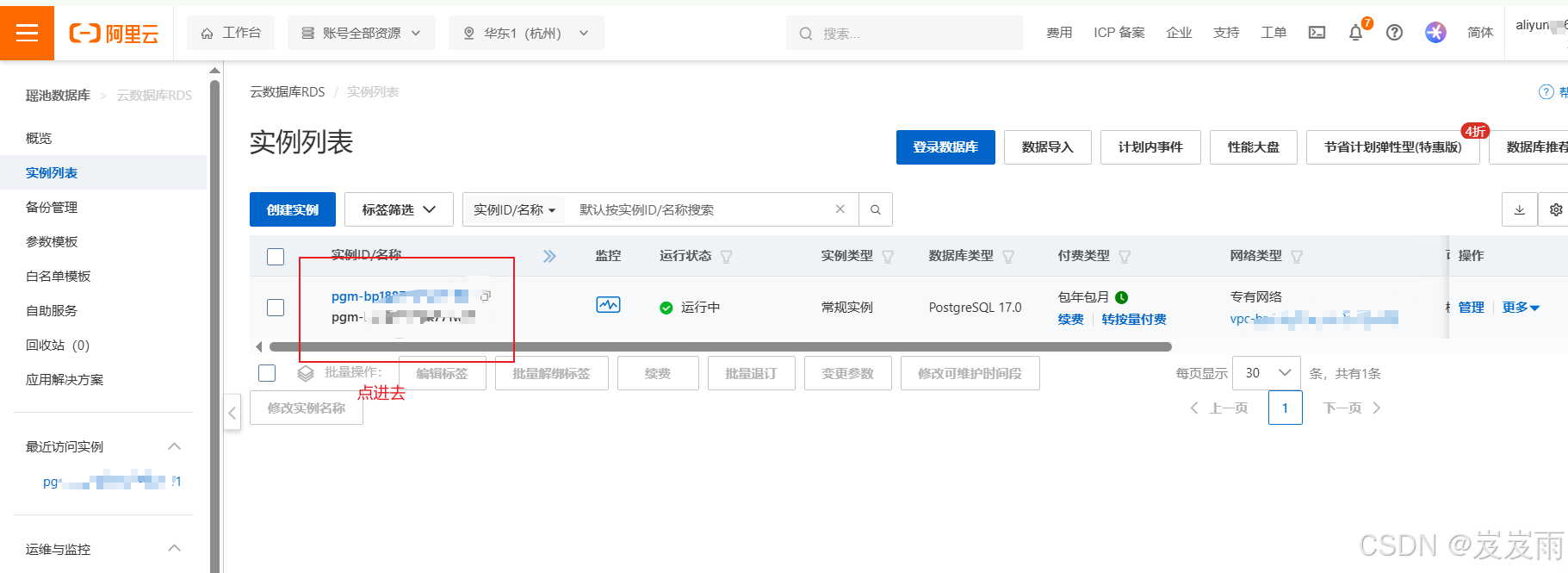Click the 续费 link in billing column
Viewport: 1568px width, 573px height.
(x=1071, y=320)
